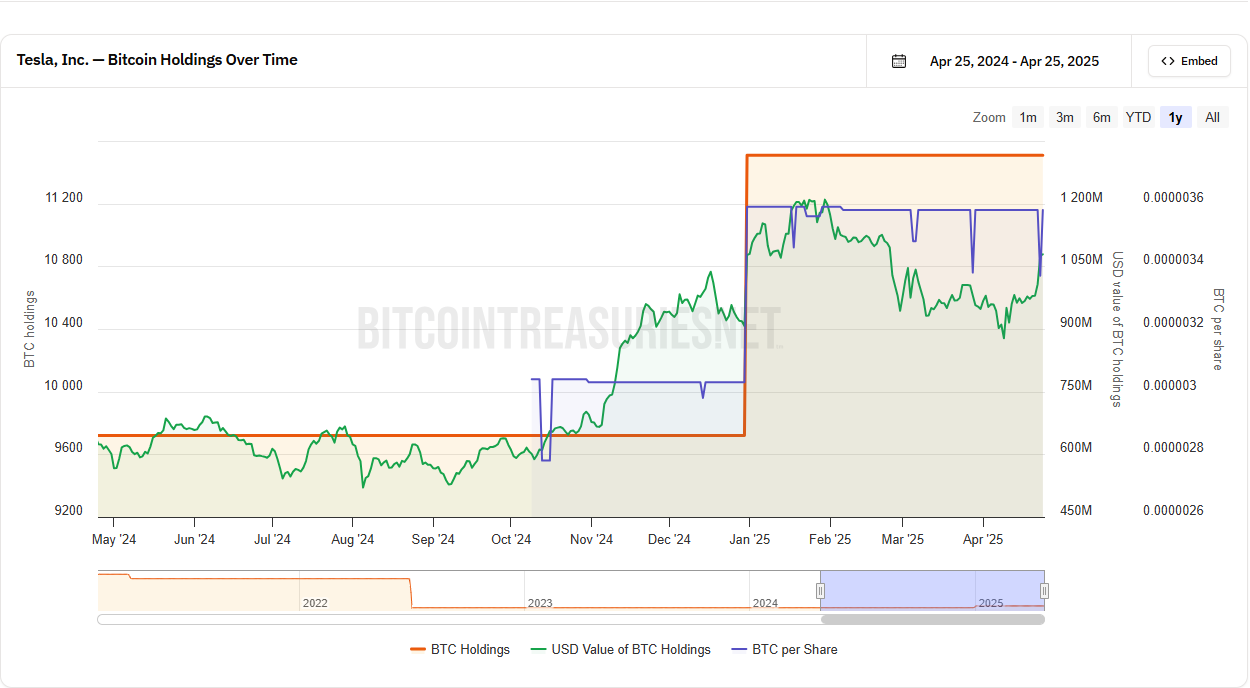Set chart zoom to 6m
The image size is (1250, 688).
click(x=1101, y=117)
